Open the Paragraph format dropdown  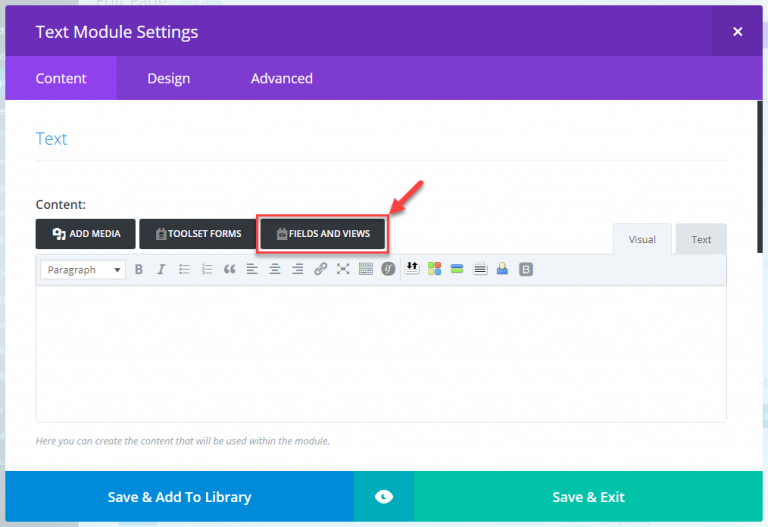coord(83,270)
